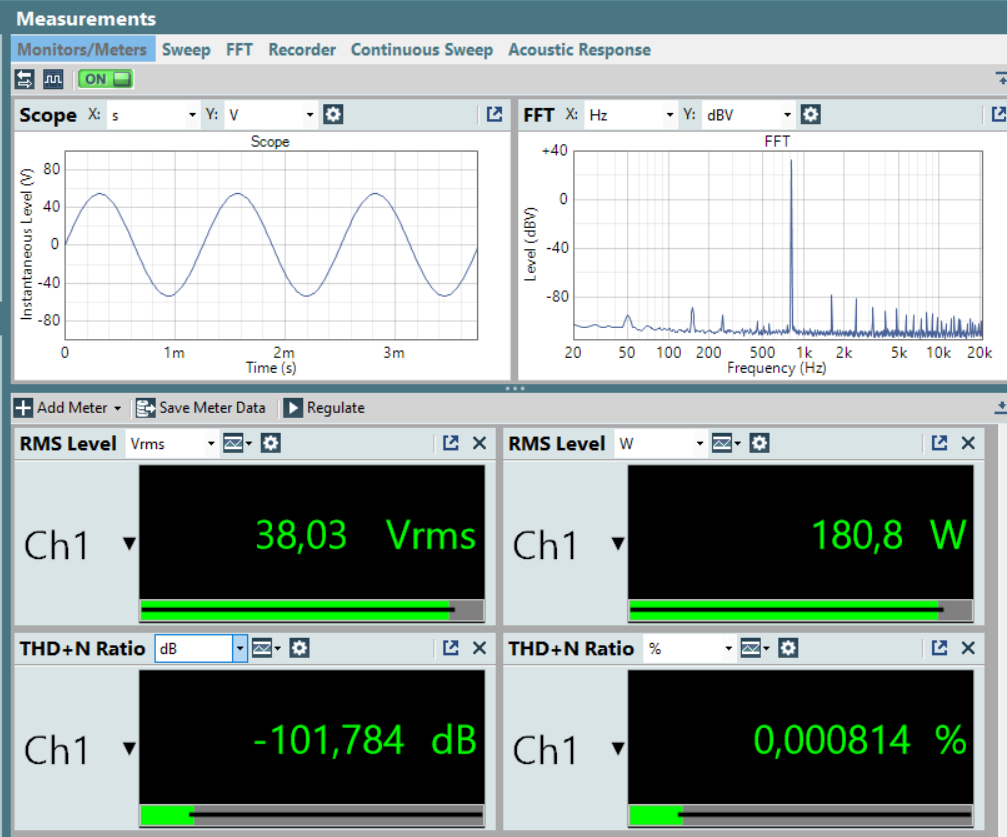Screen dimensions: 1007x837
Task: Click the Scope waveform graph
Action: (x=271, y=245)
